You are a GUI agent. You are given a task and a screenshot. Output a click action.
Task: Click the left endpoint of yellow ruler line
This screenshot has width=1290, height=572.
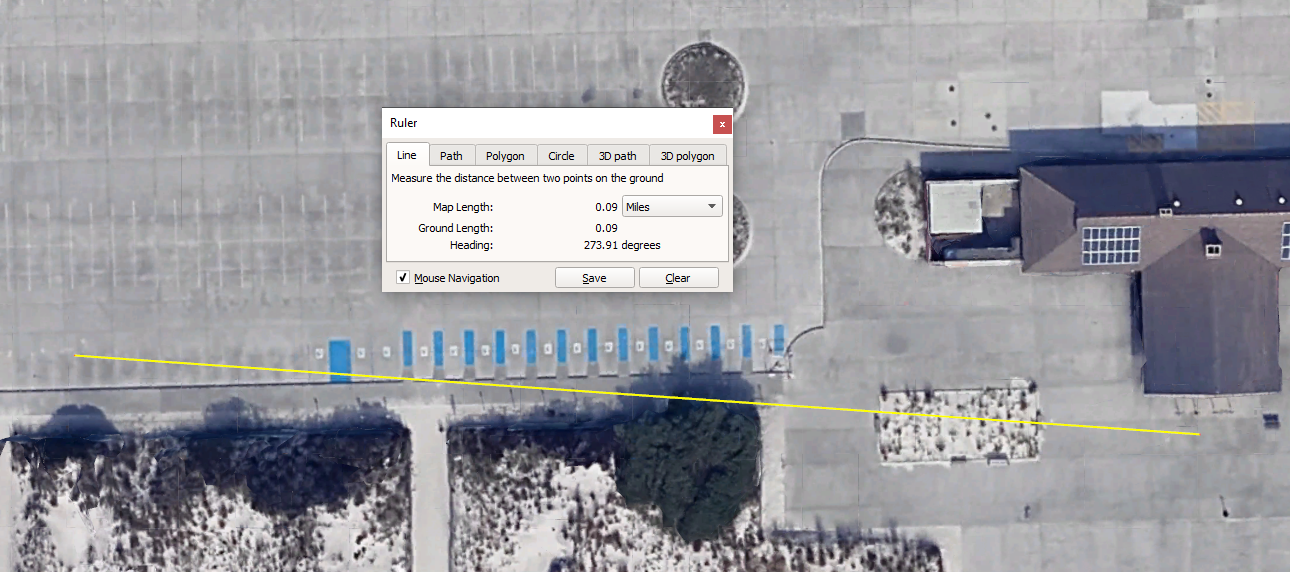[77, 355]
